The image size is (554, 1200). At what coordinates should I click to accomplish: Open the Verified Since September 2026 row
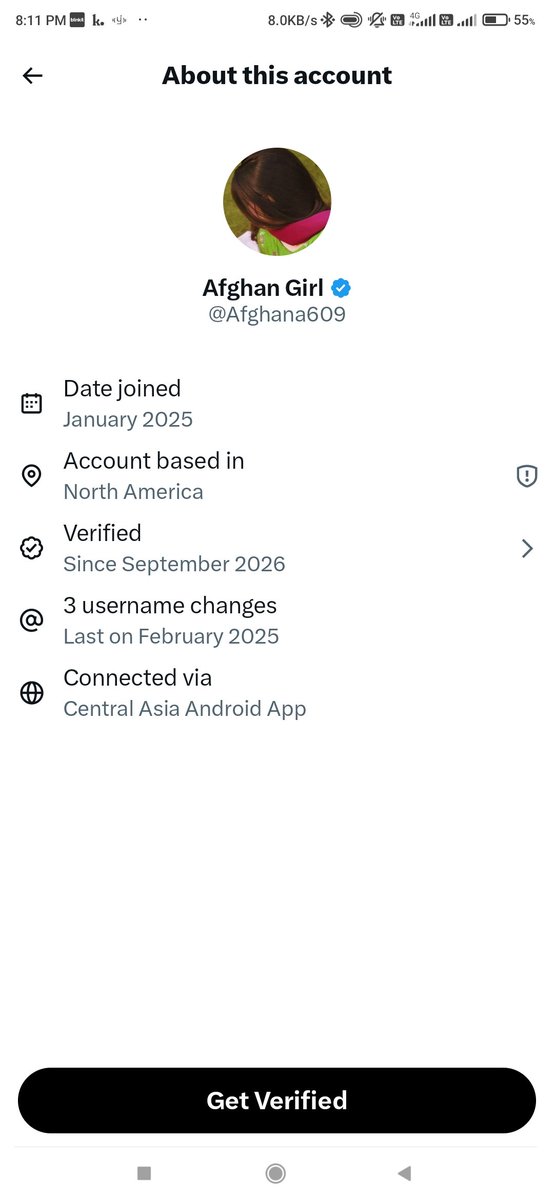coord(277,548)
